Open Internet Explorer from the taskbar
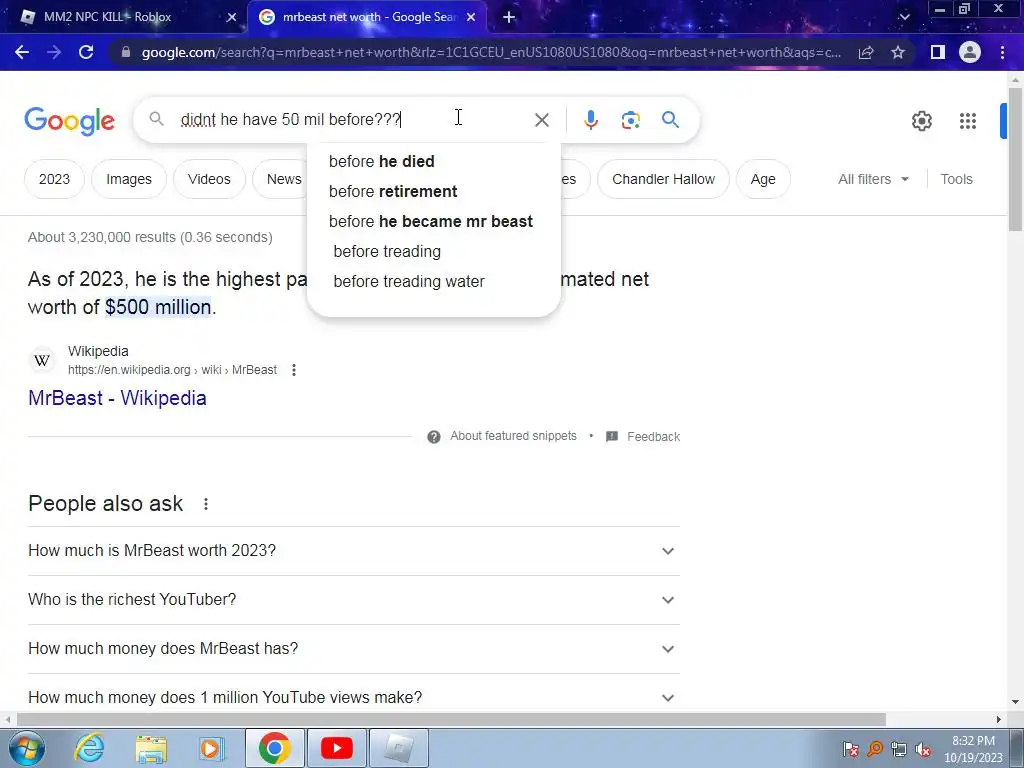 [88, 748]
